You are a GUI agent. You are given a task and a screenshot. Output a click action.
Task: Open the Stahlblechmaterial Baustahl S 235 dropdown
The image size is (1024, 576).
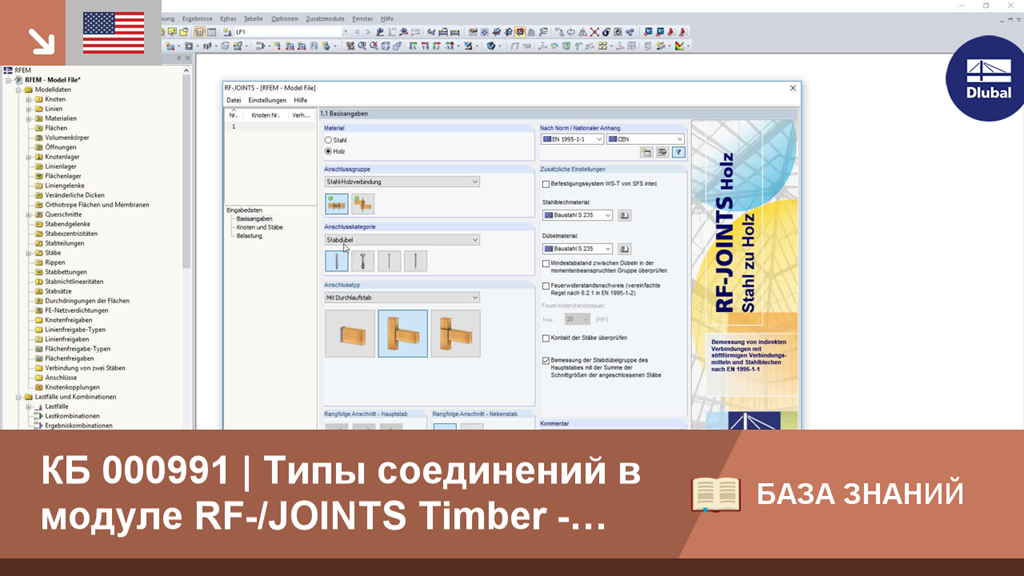pos(577,215)
